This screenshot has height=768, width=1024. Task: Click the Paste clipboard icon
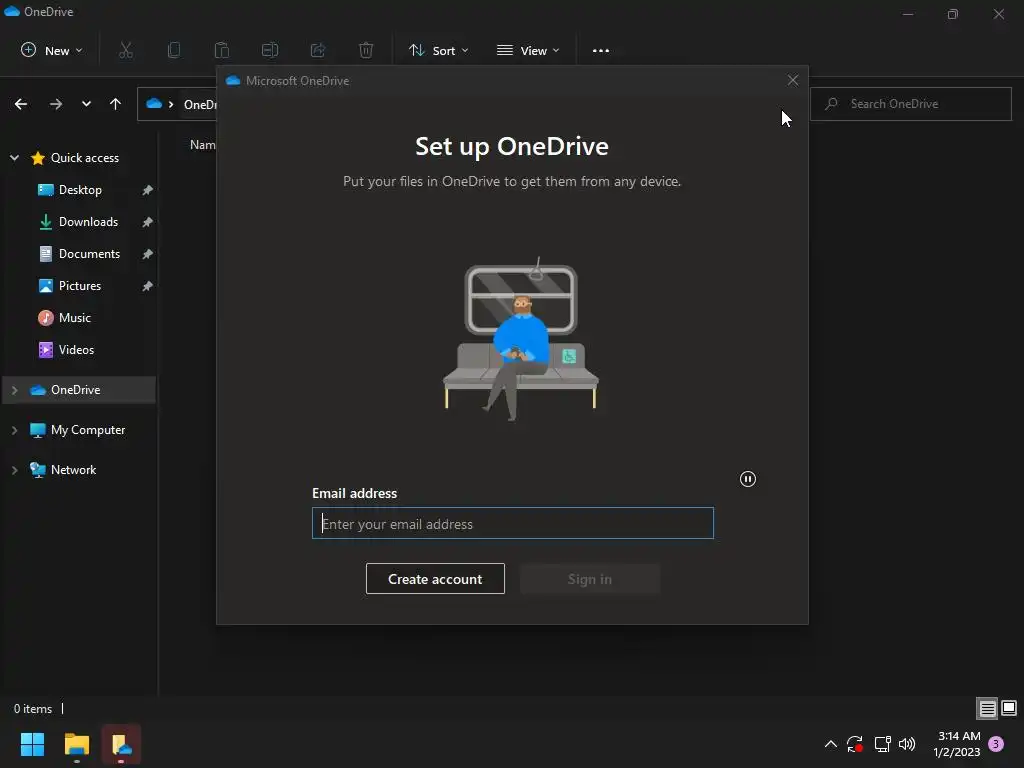[x=222, y=50]
